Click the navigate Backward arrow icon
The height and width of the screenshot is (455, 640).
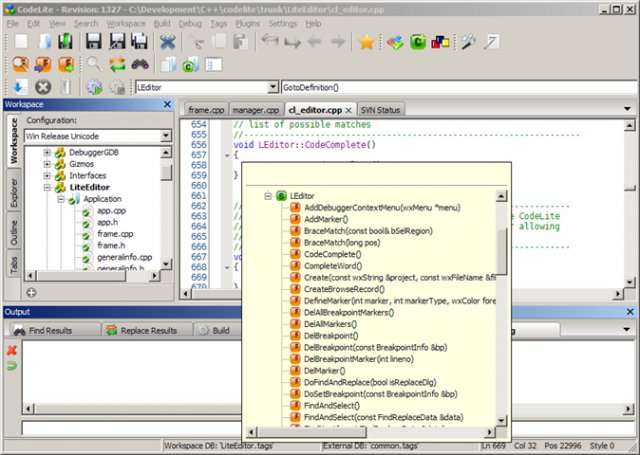pyautogui.click(x=315, y=41)
